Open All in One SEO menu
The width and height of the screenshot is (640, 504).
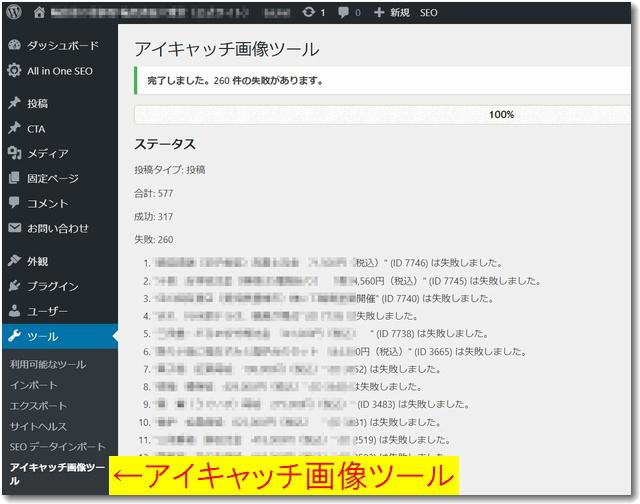point(60,71)
